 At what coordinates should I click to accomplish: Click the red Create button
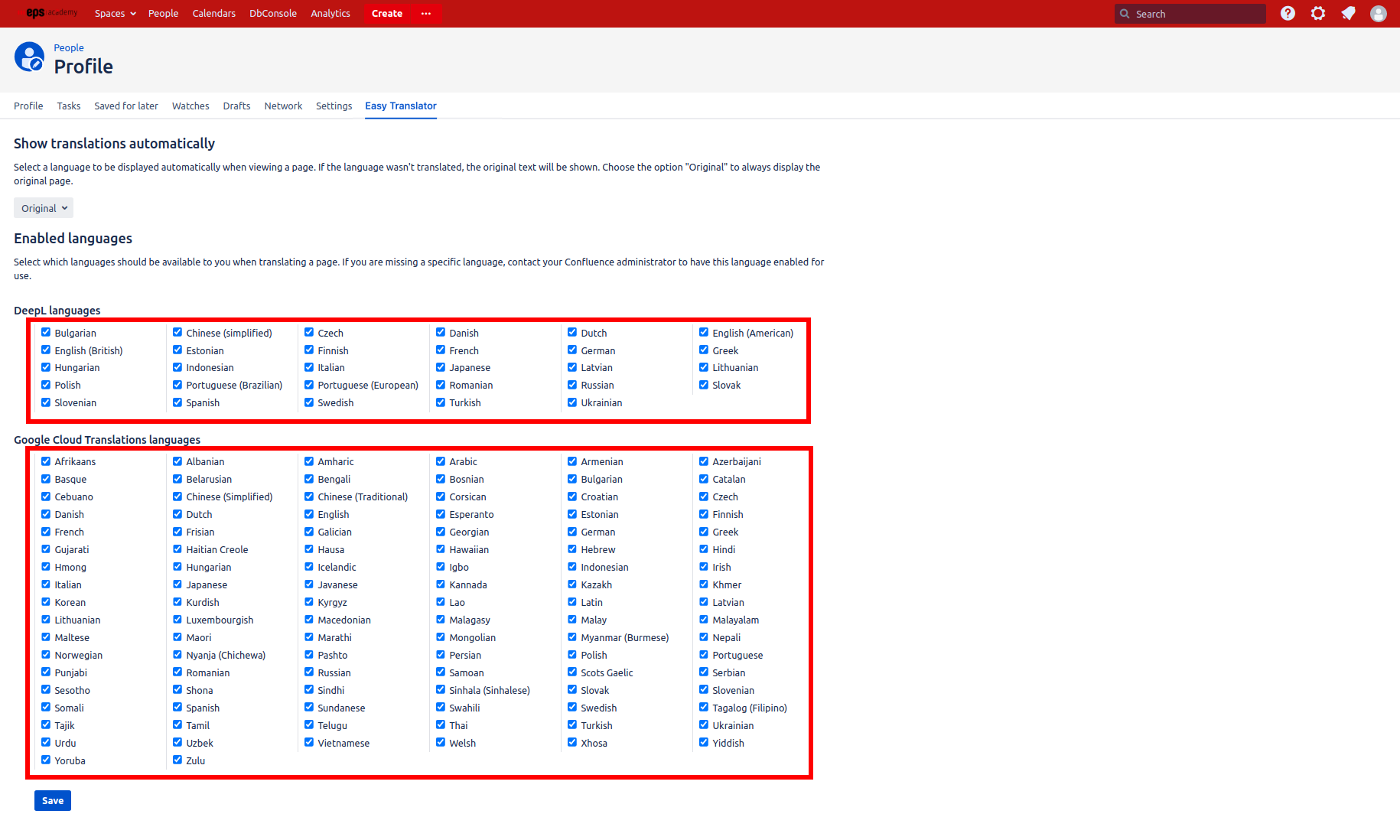386,13
